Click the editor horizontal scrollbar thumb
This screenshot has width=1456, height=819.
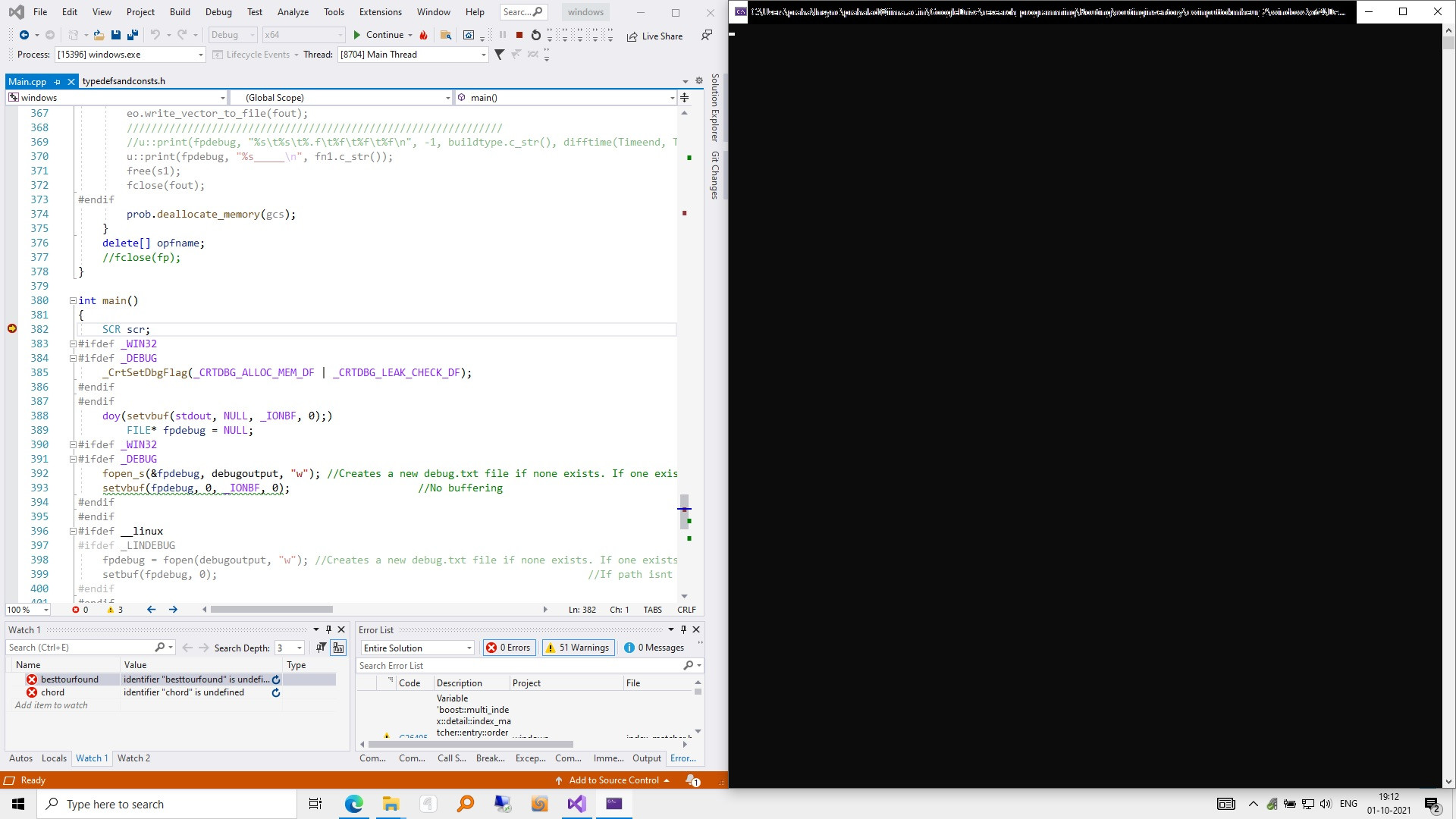pyautogui.click(x=271, y=609)
